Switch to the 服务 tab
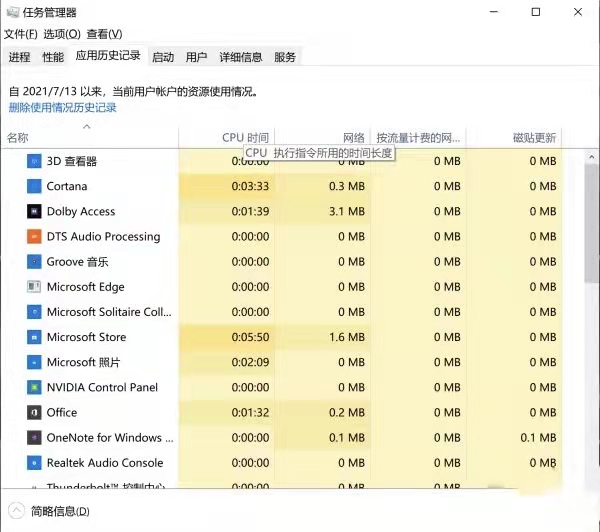 click(285, 57)
